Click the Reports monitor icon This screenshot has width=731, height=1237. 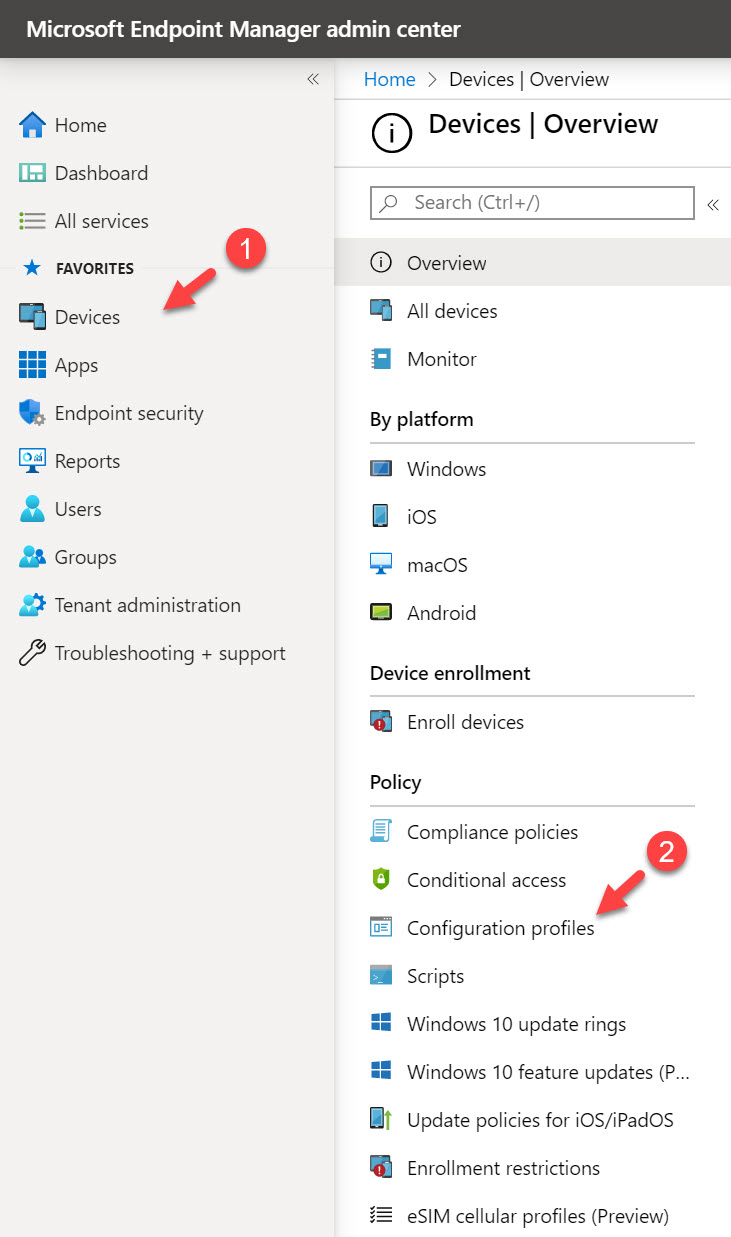[33, 461]
